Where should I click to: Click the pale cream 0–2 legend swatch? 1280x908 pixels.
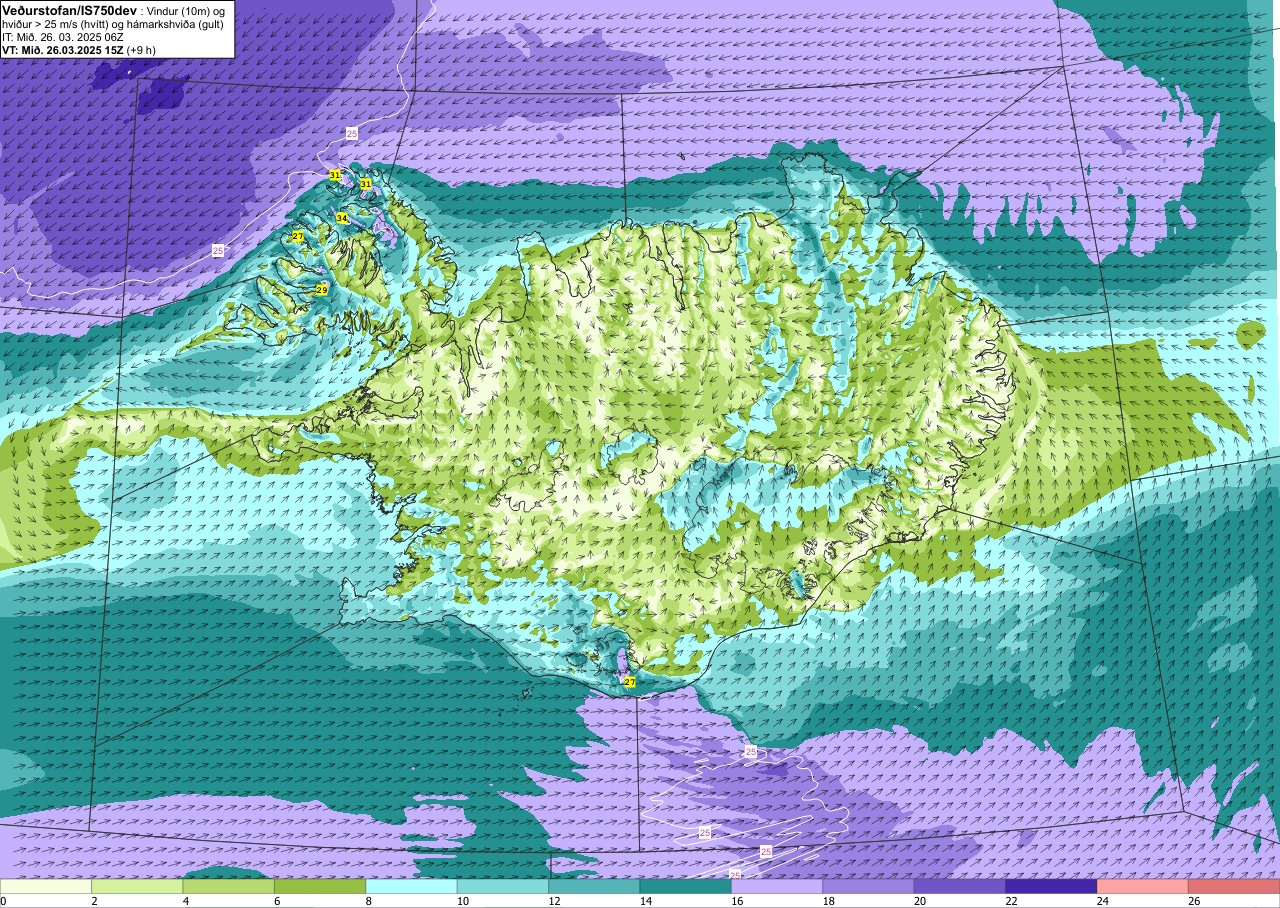[46, 886]
